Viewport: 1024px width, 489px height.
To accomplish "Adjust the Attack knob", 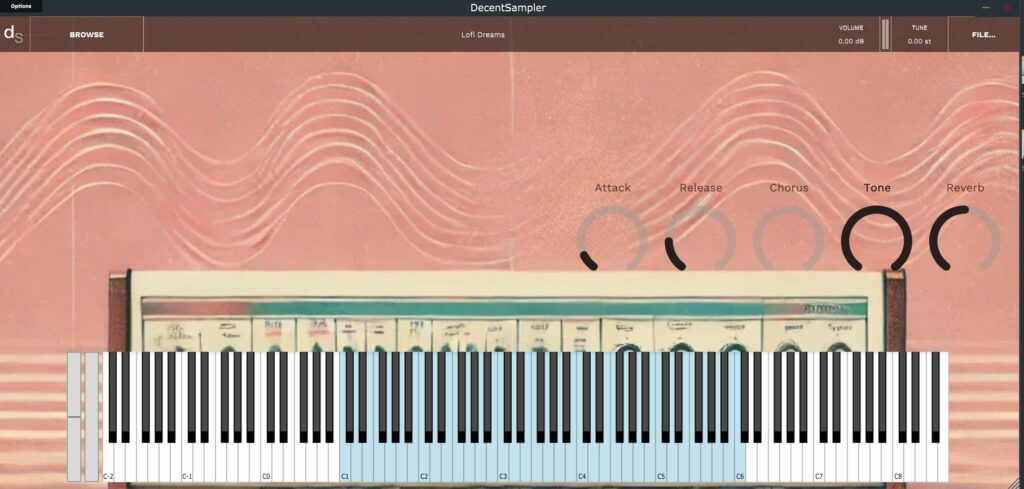I will [612, 240].
